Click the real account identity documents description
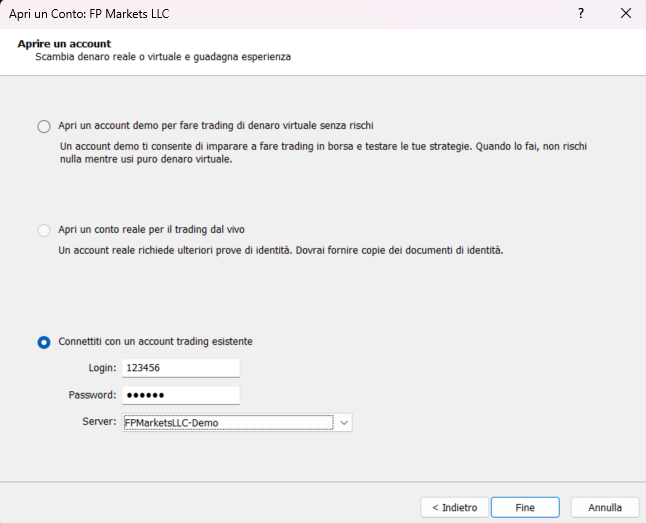 pyautogui.click(x=280, y=250)
